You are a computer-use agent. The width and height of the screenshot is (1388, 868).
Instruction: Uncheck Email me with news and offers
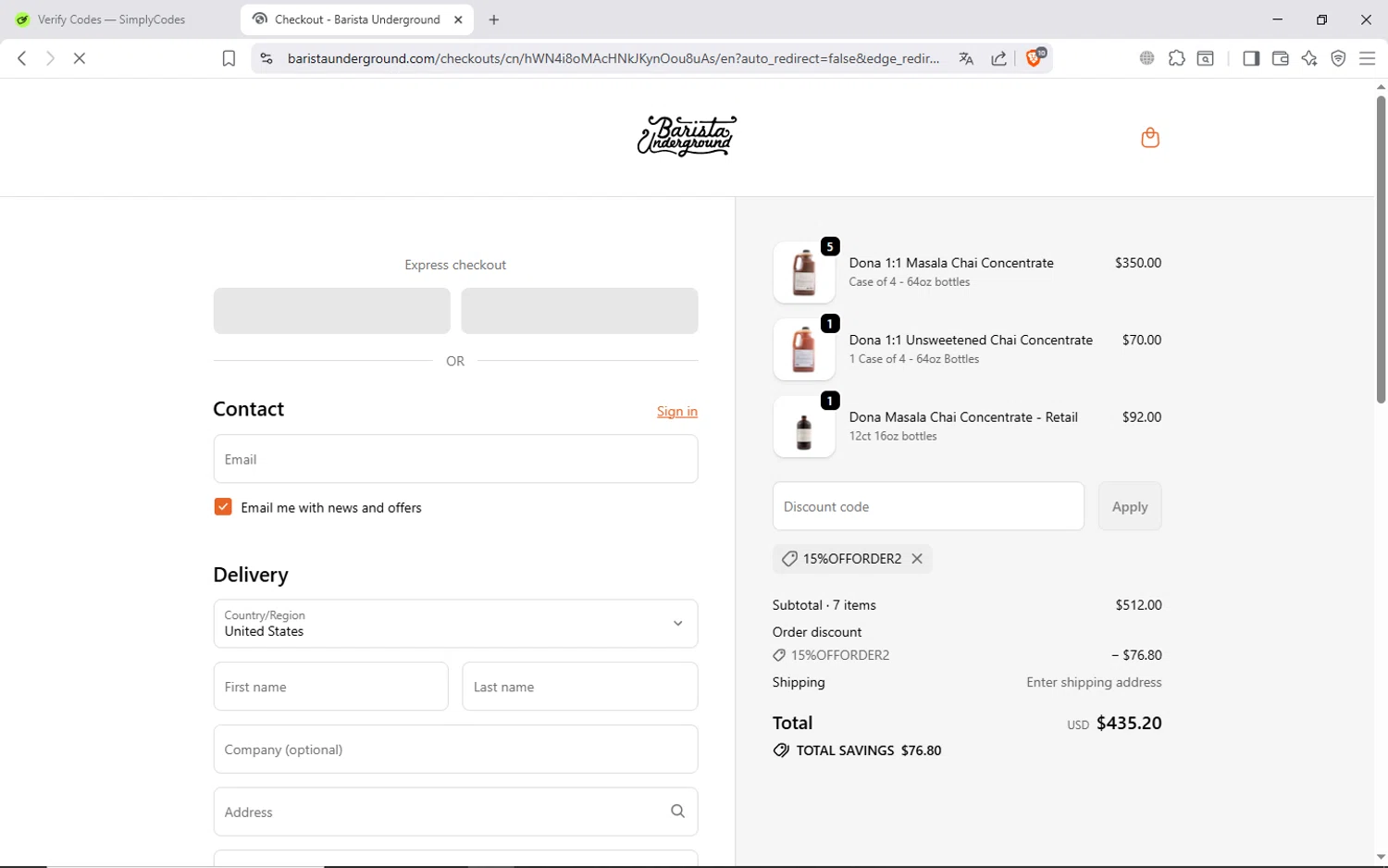223,507
